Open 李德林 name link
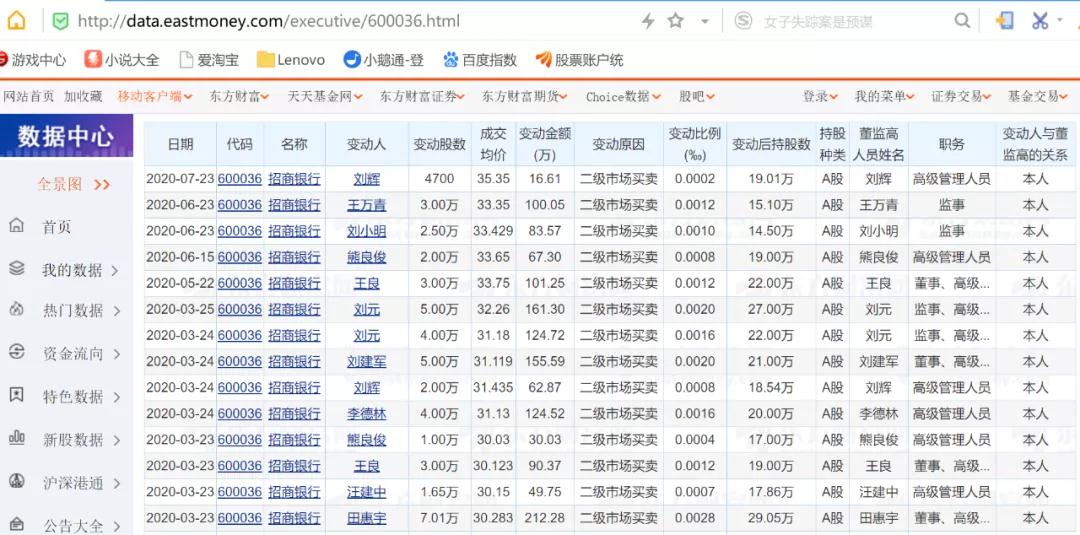This screenshot has height=535, width=1080. 366,414
